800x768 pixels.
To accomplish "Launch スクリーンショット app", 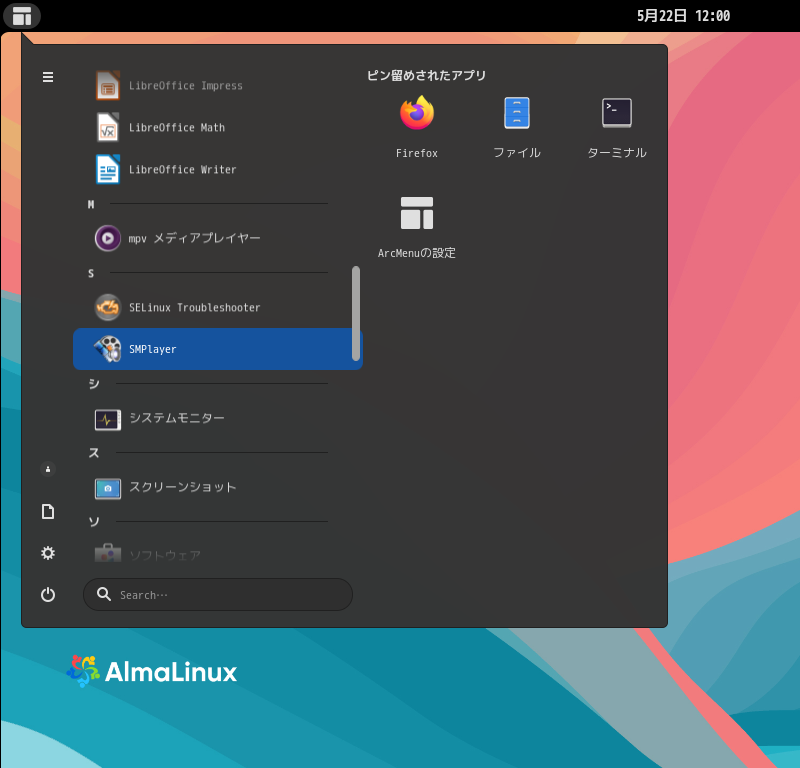I will pyautogui.click(x=218, y=487).
